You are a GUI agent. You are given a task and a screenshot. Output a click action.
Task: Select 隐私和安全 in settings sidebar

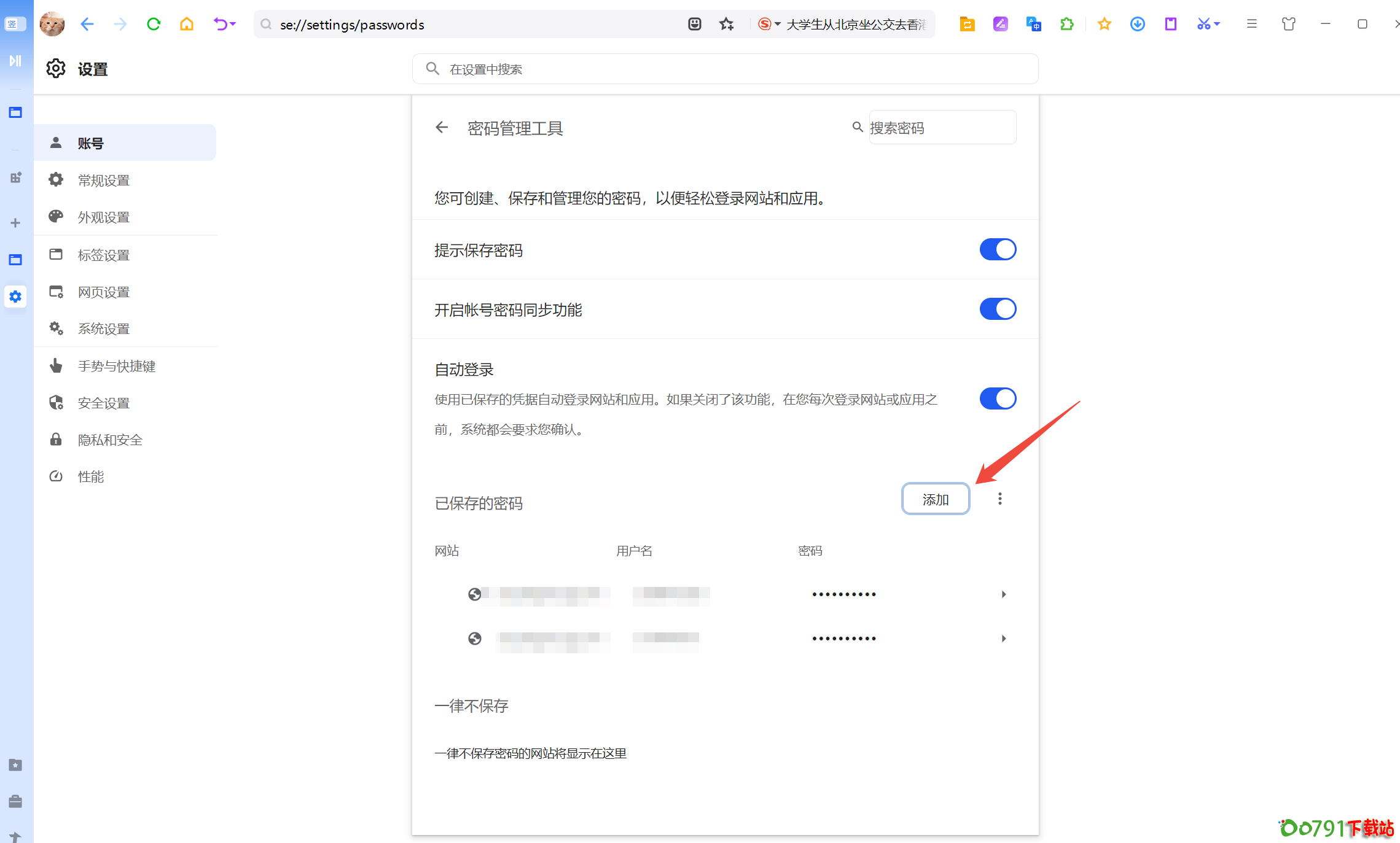pyautogui.click(x=110, y=440)
